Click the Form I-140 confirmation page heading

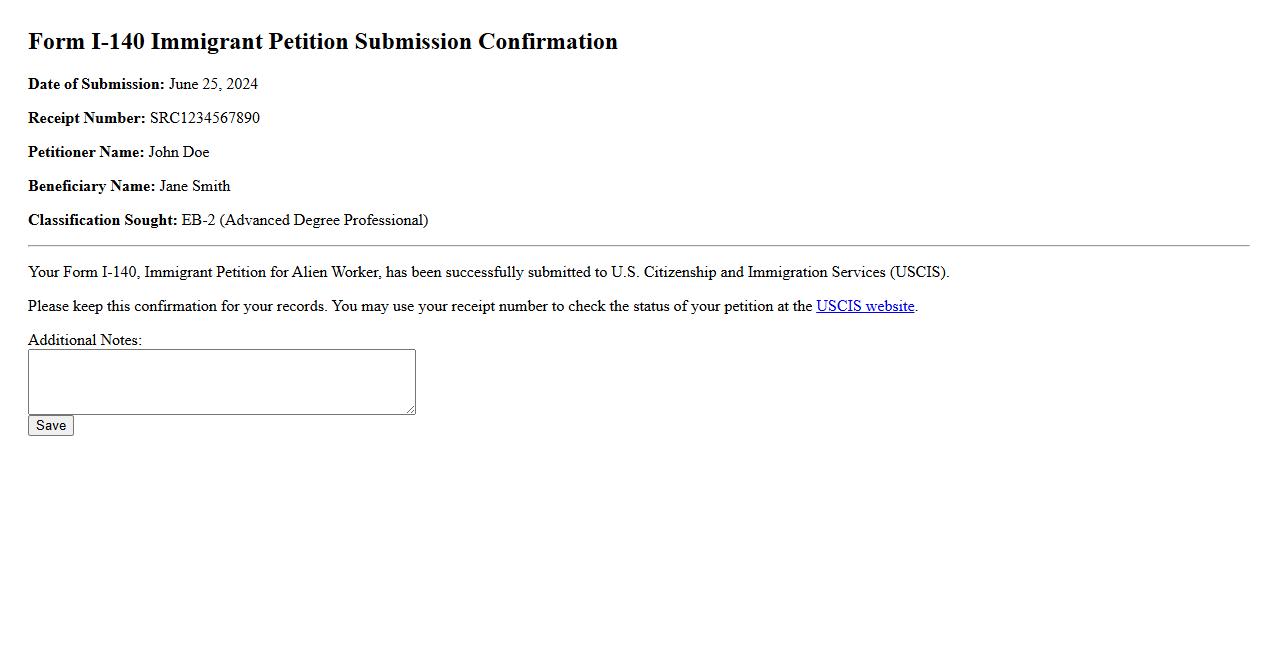click(322, 42)
